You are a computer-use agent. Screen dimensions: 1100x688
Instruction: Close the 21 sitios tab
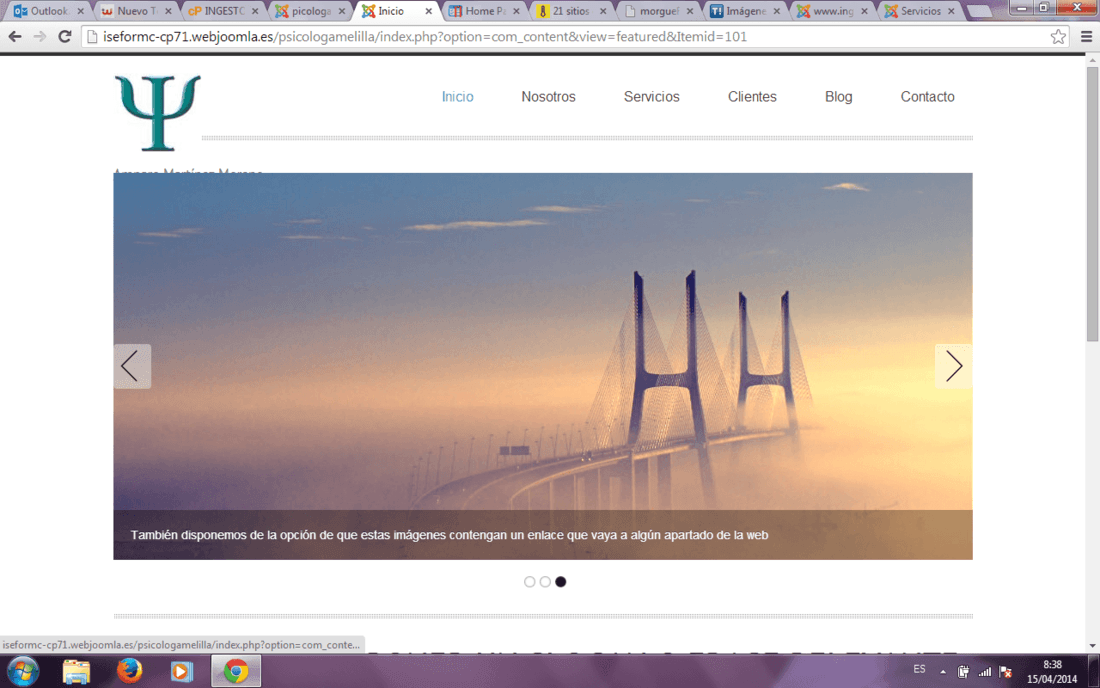(x=603, y=11)
